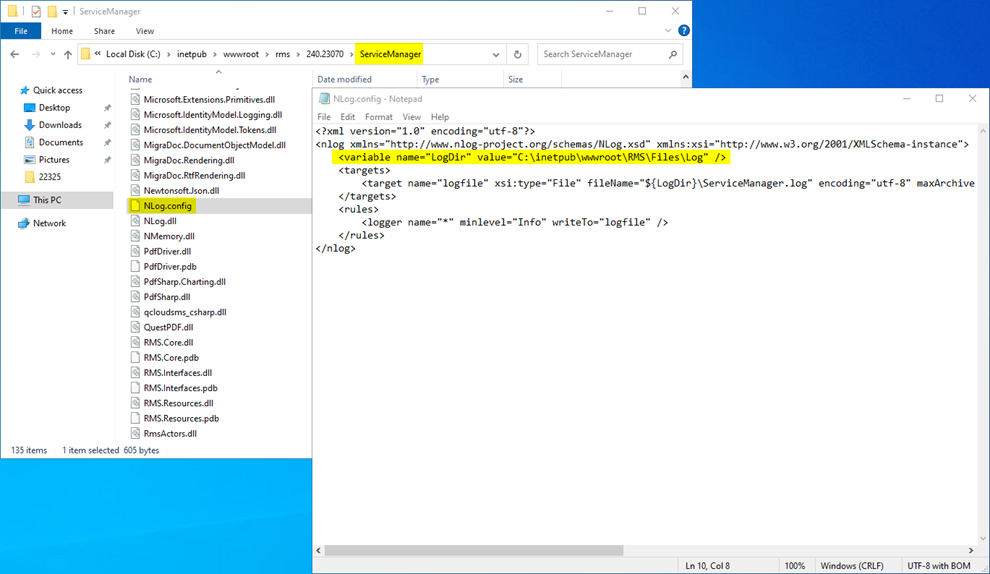Open Customize Quick Access Toolbar dropdown
This screenshot has height=574, width=990.
65,12
